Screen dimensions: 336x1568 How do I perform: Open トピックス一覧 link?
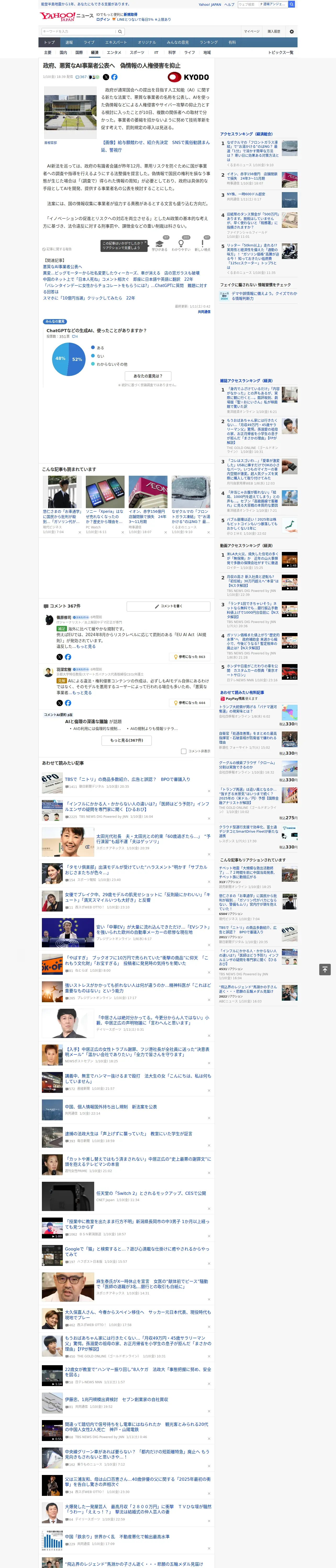pyautogui.click(x=281, y=52)
